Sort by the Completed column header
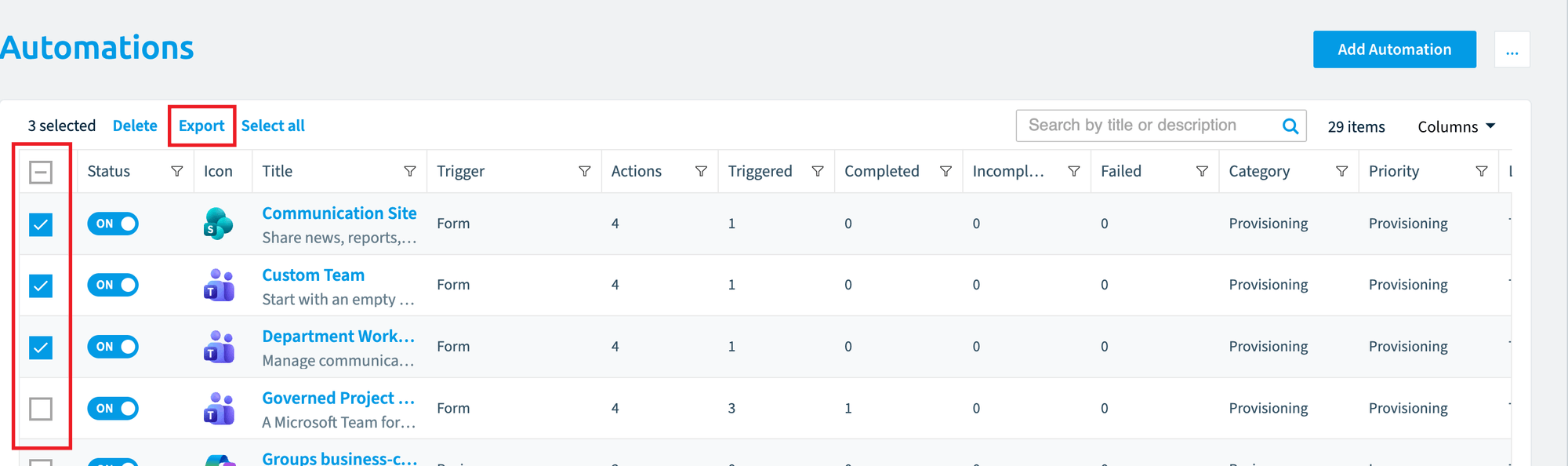This screenshot has width=1568, height=466. coord(882,171)
